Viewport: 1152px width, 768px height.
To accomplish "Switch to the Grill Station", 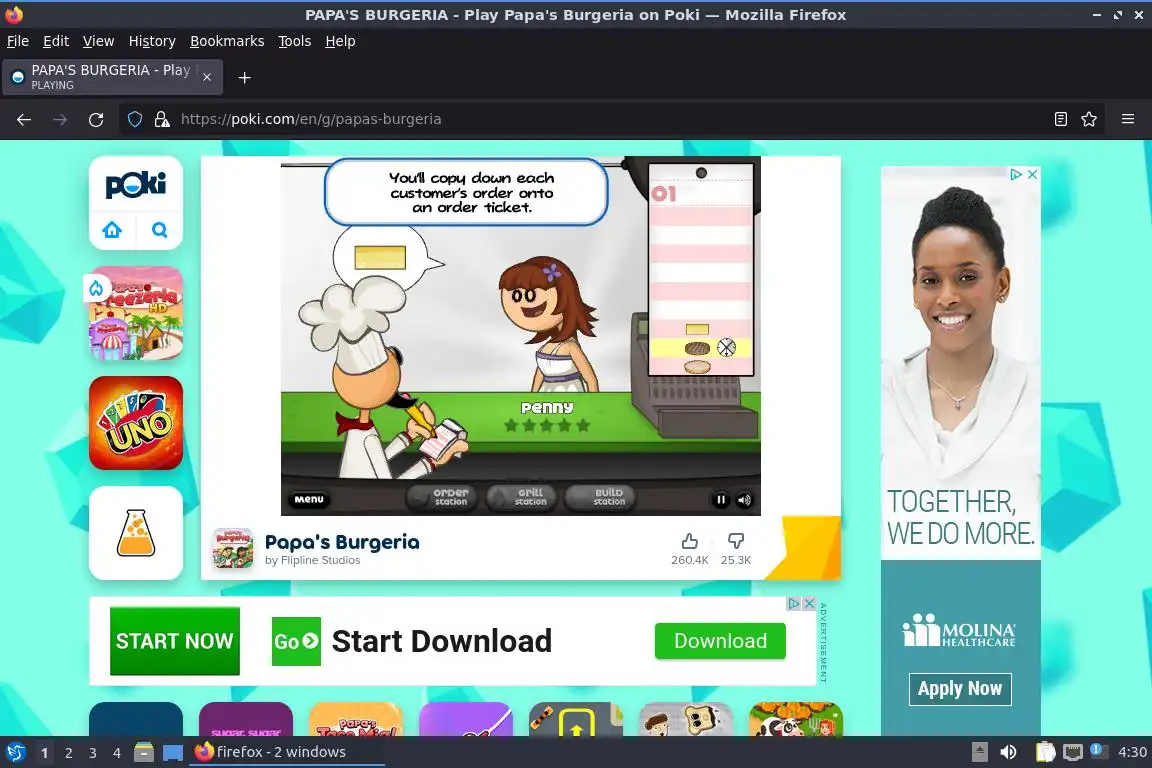I will tap(522, 498).
